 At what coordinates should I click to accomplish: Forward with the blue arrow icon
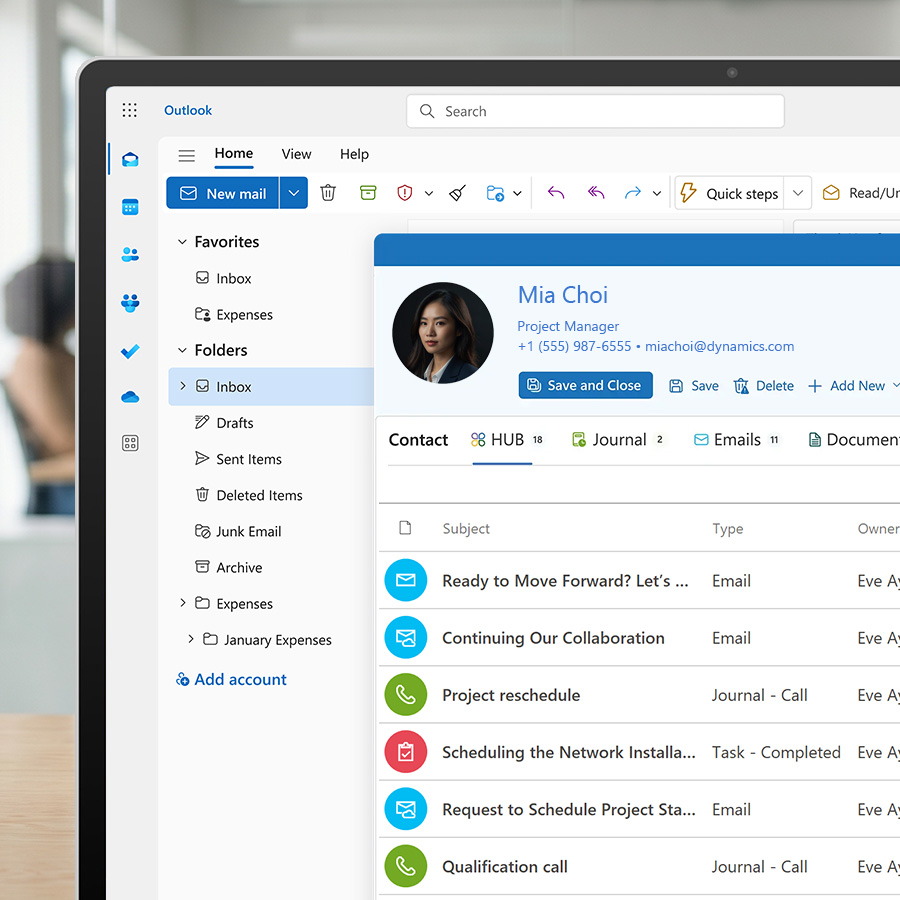point(633,193)
